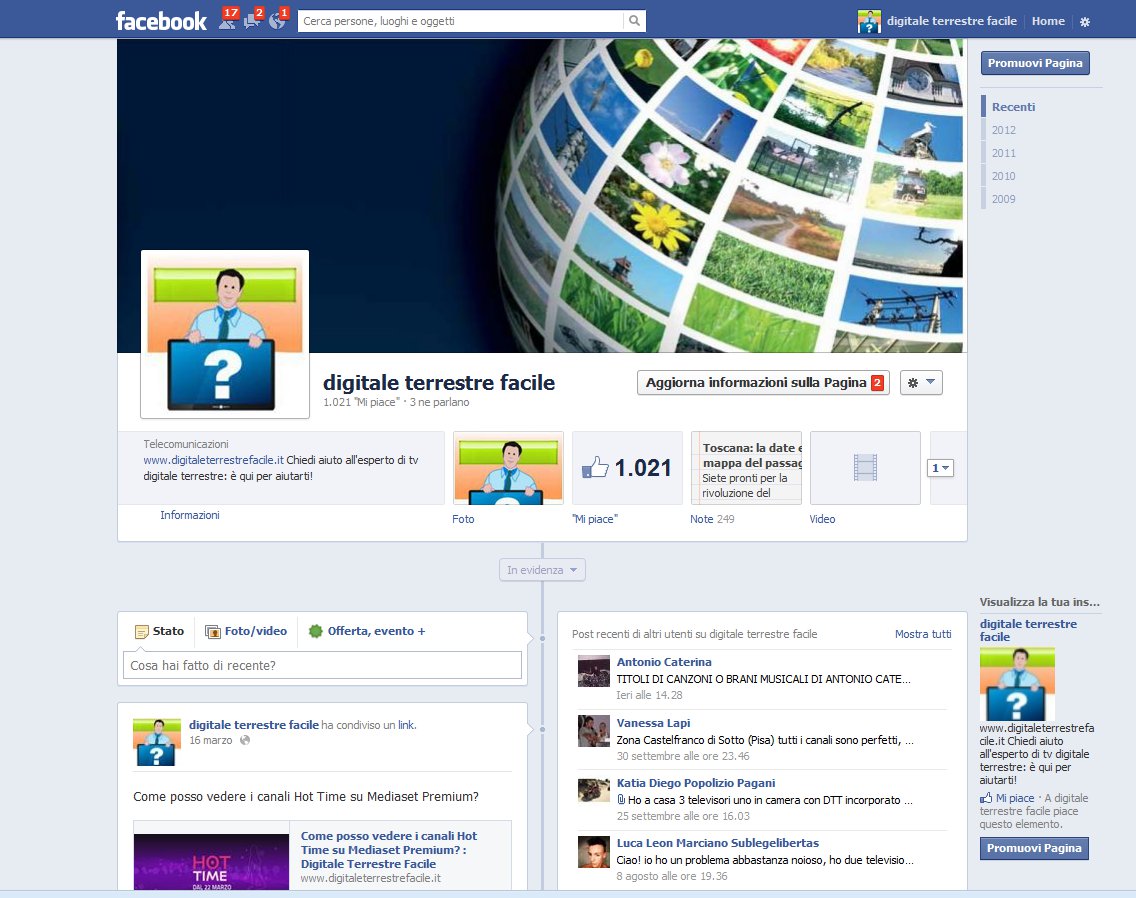Click Luca Leon Marciano's avatar thumbnail

(593, 852)
